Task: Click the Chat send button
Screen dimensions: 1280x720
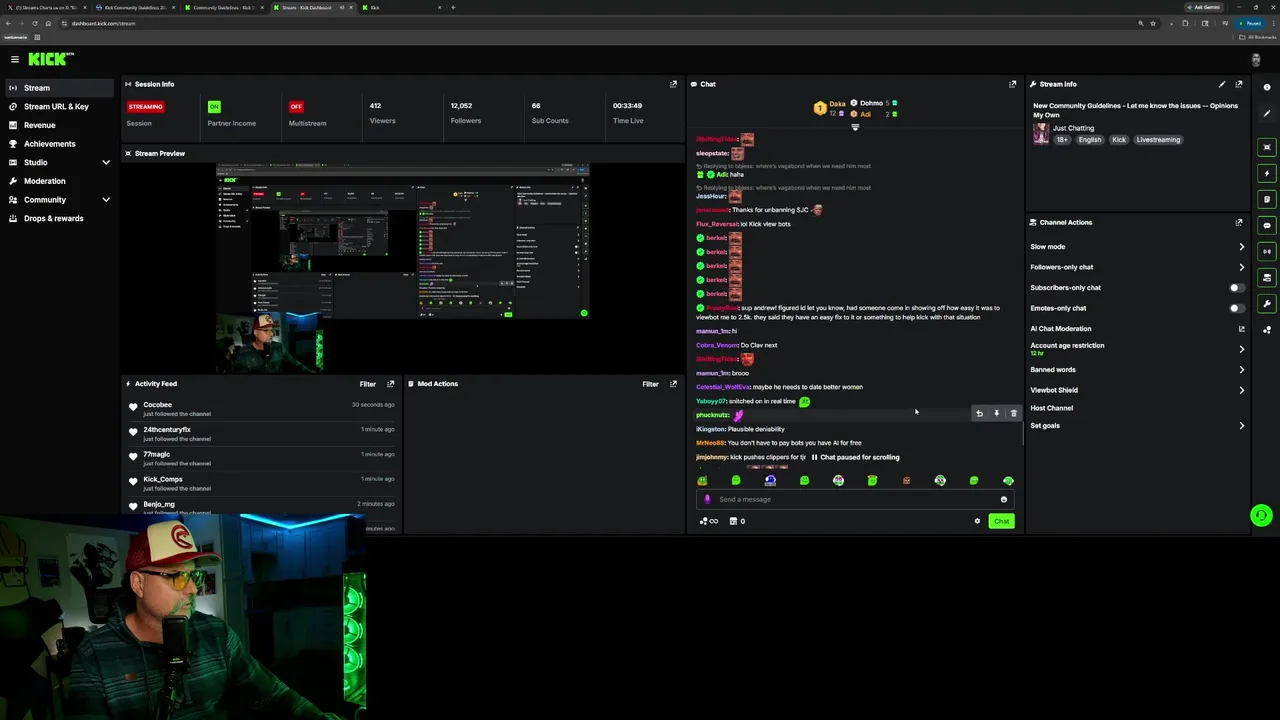Action: [x=1001, y=521]
